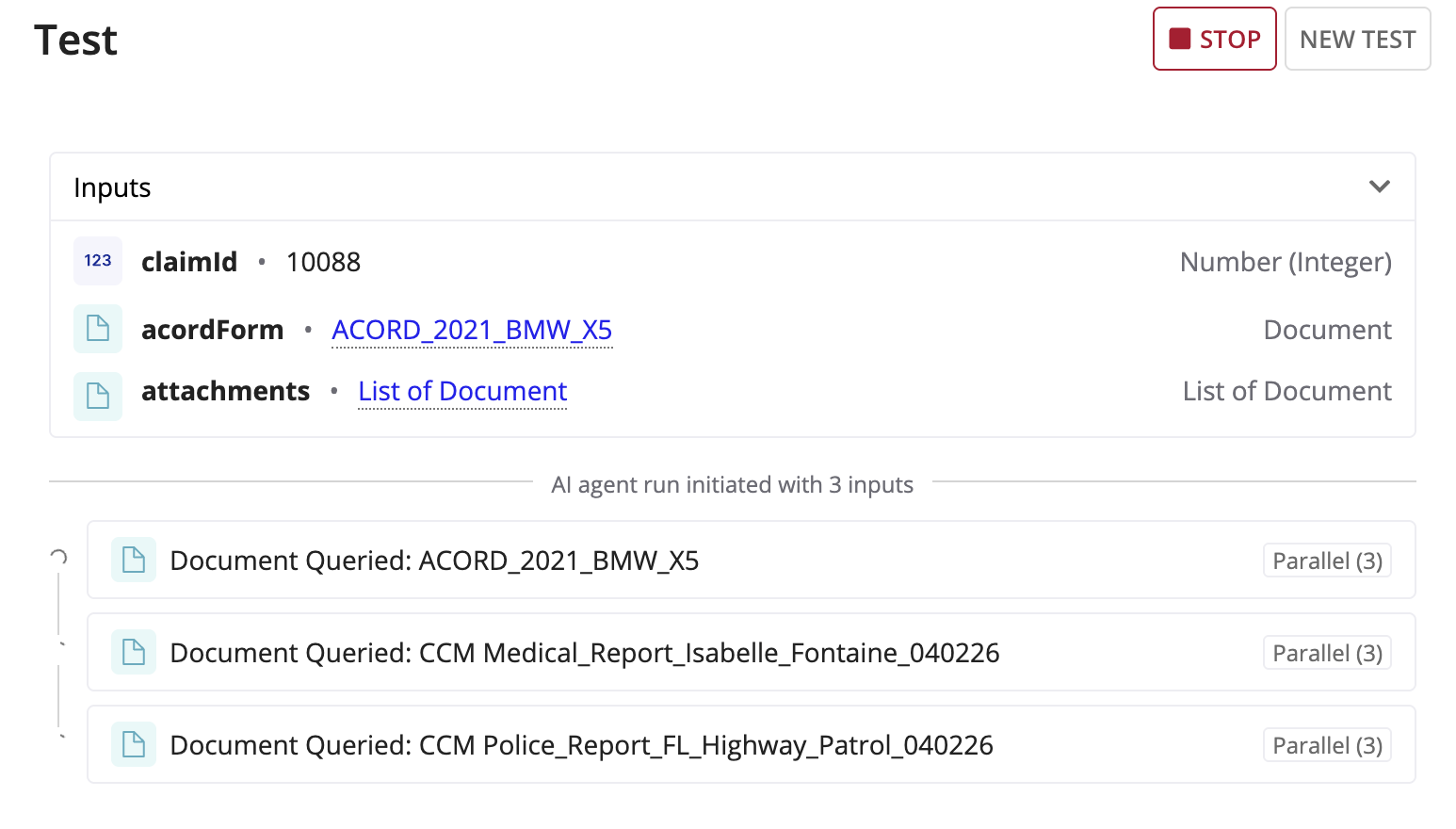The image size is (1456, 829).
Task: Click the document icon beside attachments
Action: [x=98, y=396]
